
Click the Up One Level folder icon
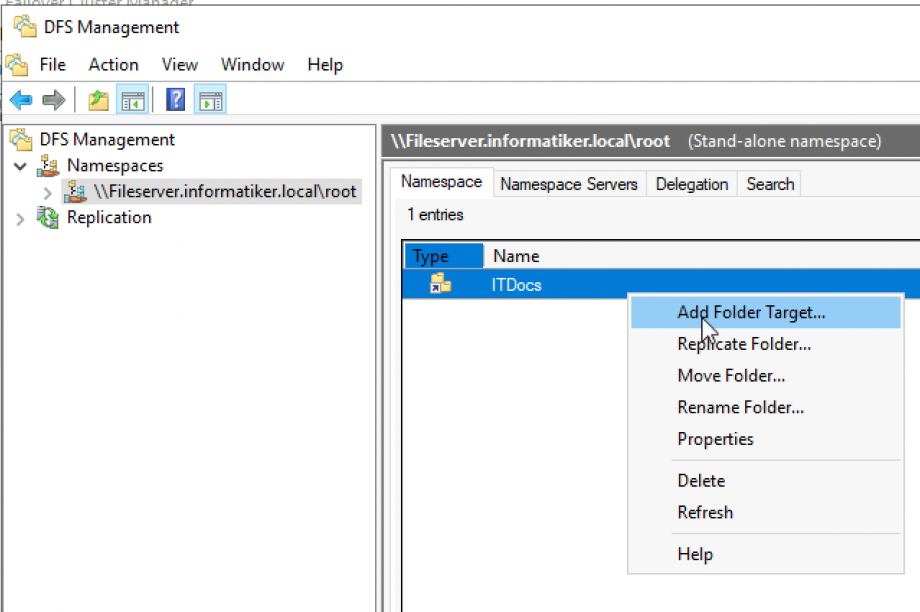[x=98, y=100]
